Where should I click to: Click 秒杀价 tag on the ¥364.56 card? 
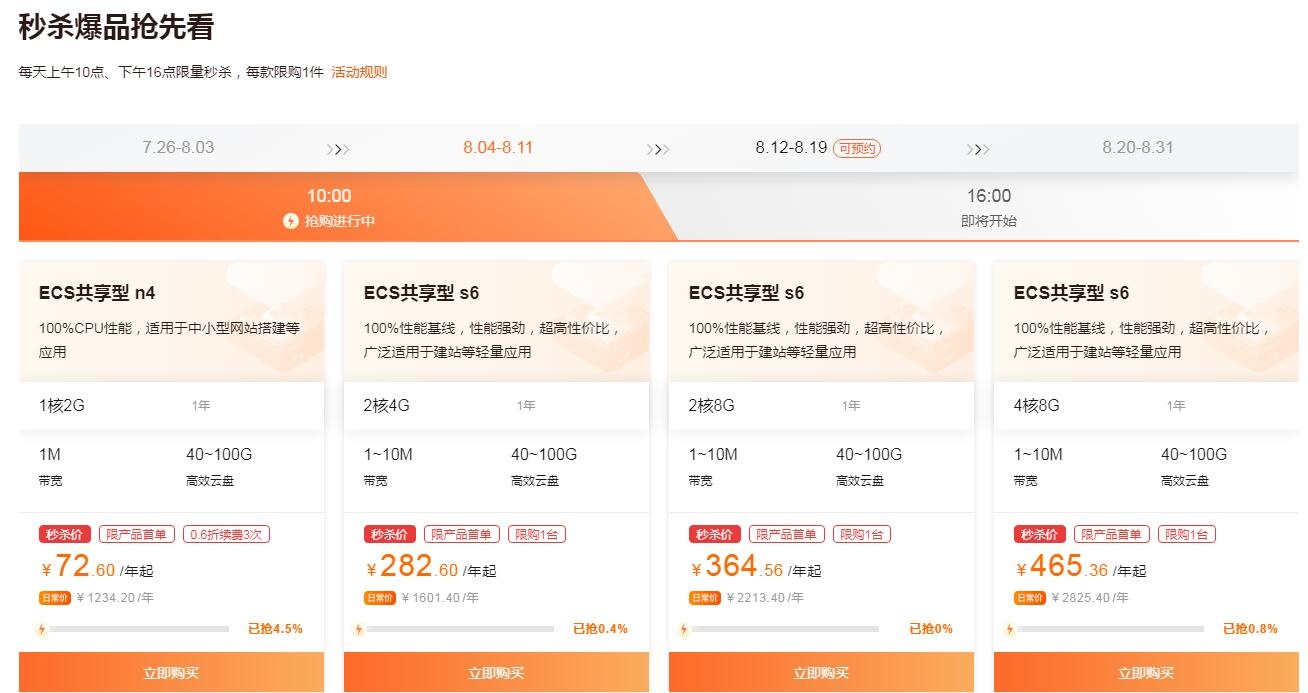click(714, 534)
